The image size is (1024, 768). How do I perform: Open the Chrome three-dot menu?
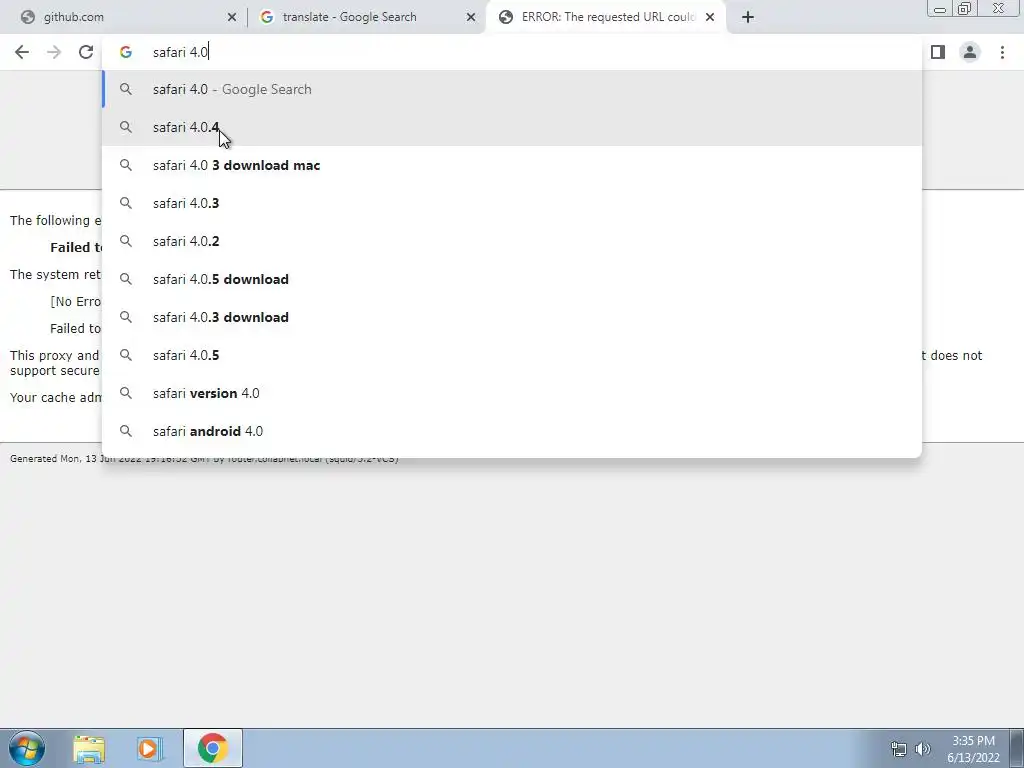[x=1002, y=52]
